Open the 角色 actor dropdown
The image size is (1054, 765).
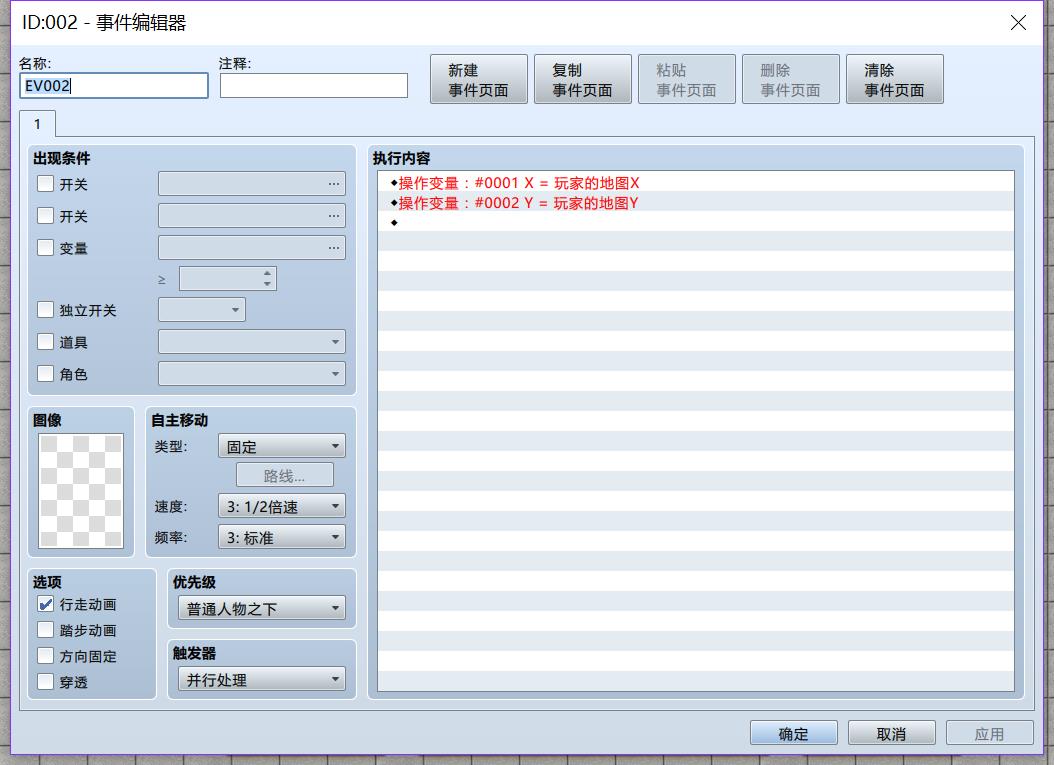(x=252, y=374)
